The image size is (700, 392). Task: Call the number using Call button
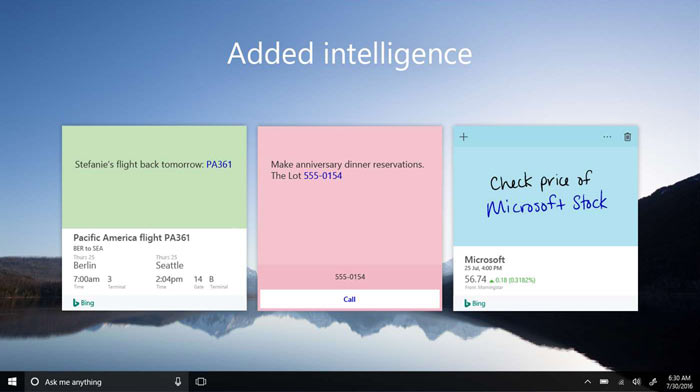coord(350,299)
